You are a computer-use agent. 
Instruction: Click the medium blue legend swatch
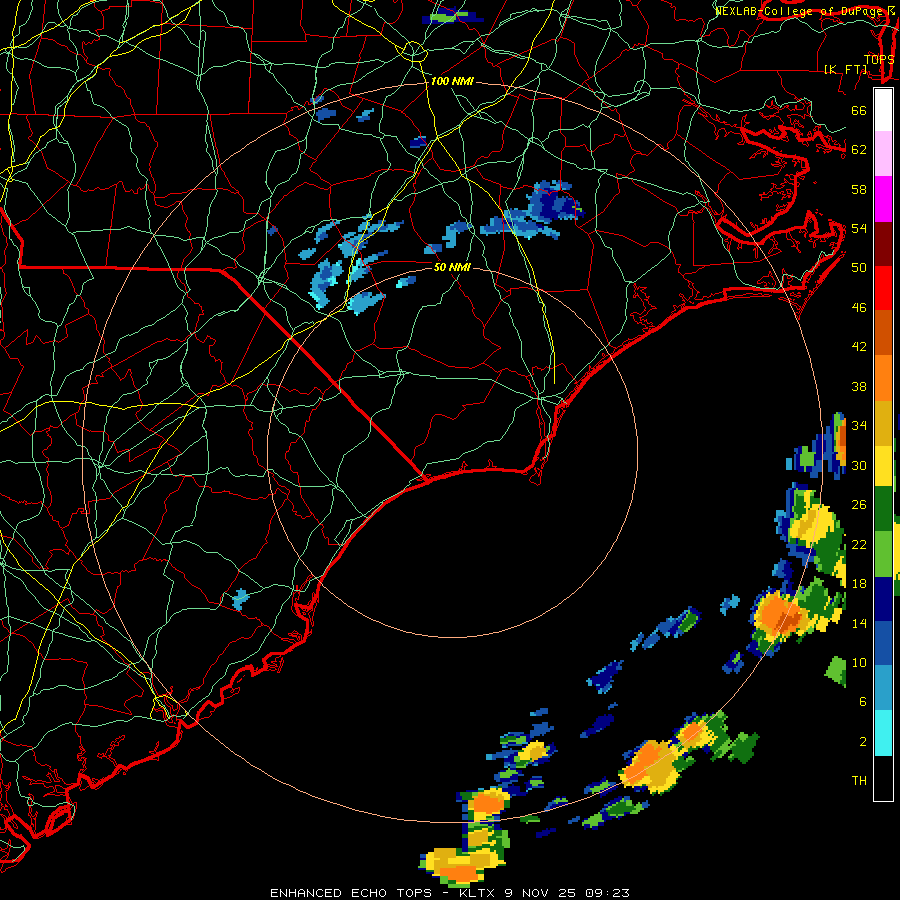pos(883,644)
